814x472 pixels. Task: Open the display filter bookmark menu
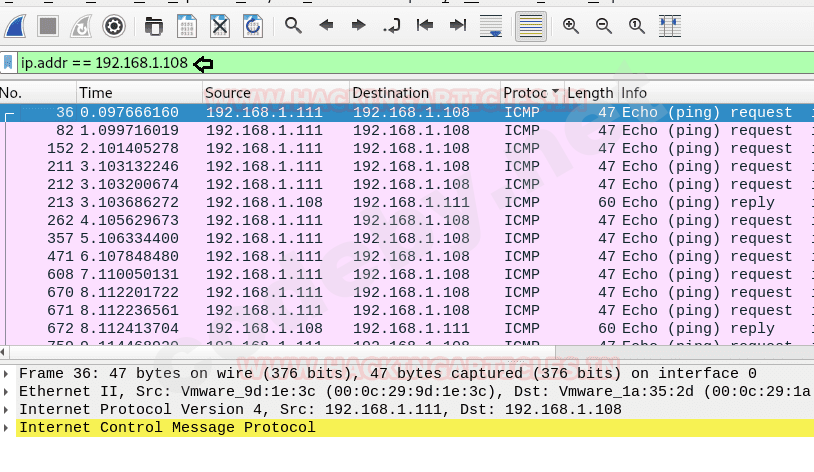coord(9,64)
